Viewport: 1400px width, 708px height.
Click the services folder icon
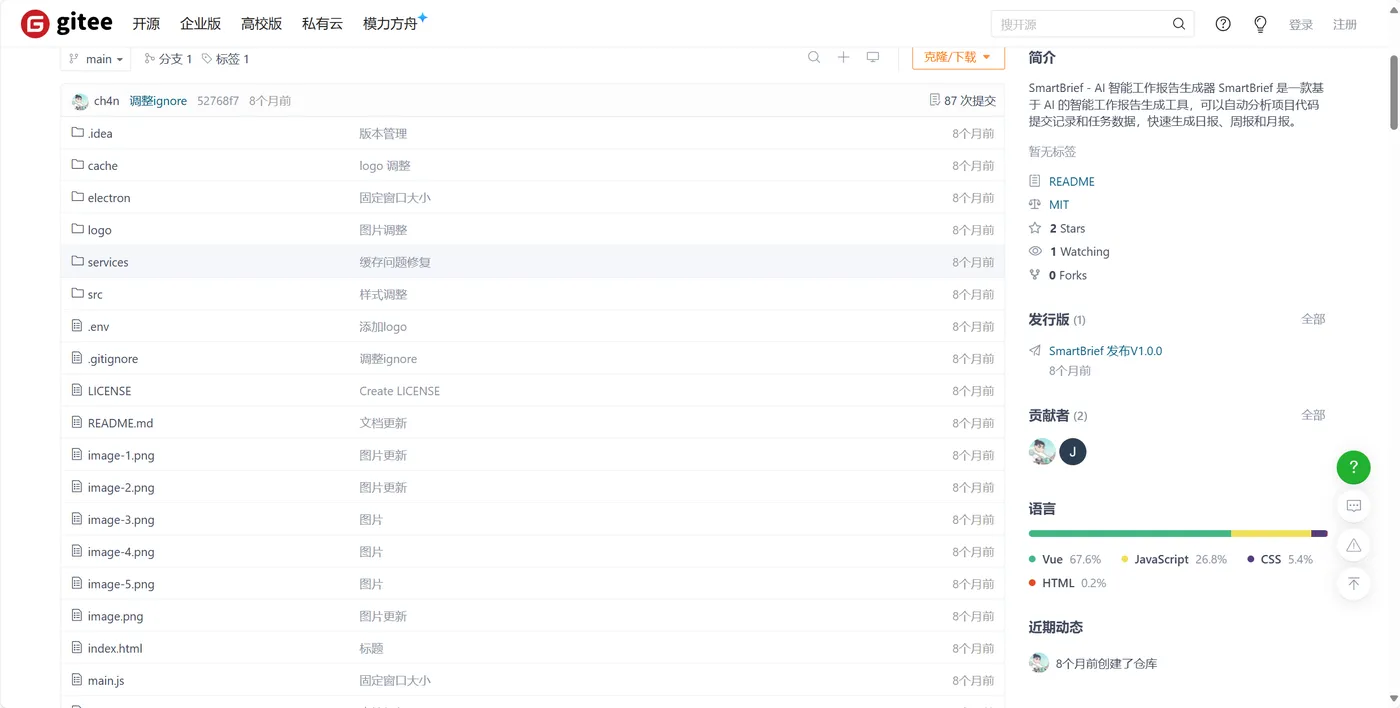tap(78, 261)
